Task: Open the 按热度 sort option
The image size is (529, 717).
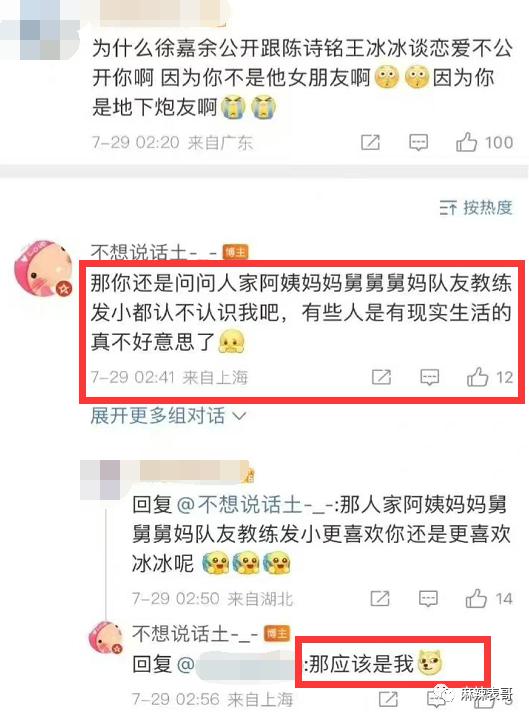Action: pyautogui.click(x=476, y=208)
